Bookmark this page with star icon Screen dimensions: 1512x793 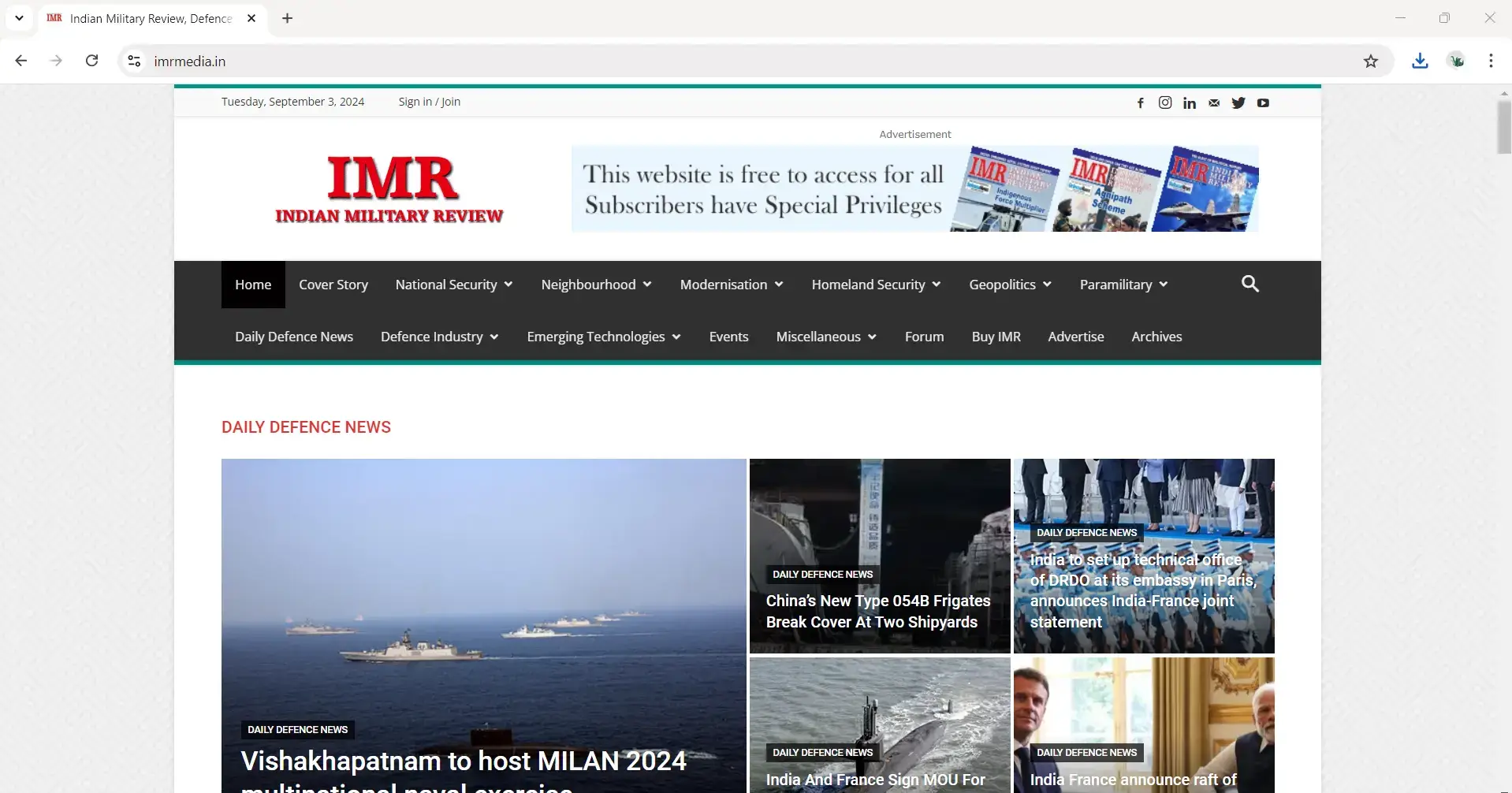coord(1371,61)
